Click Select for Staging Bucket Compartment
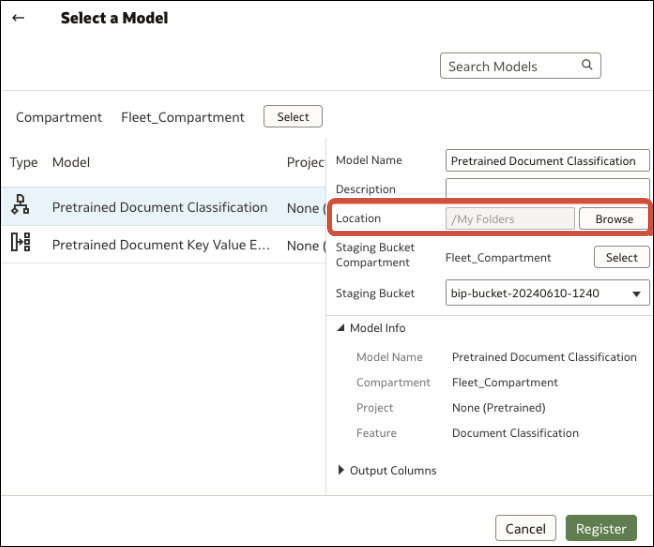Screen dimensions: 654x547 click(x=621, y=257)
